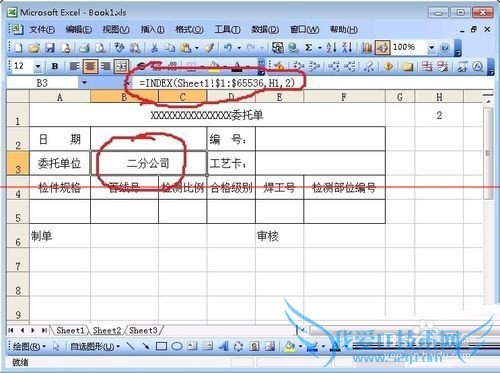This screenshot has height=373, width=500.
Task: Click the Name Box showing B3
Action: point(42,83)
